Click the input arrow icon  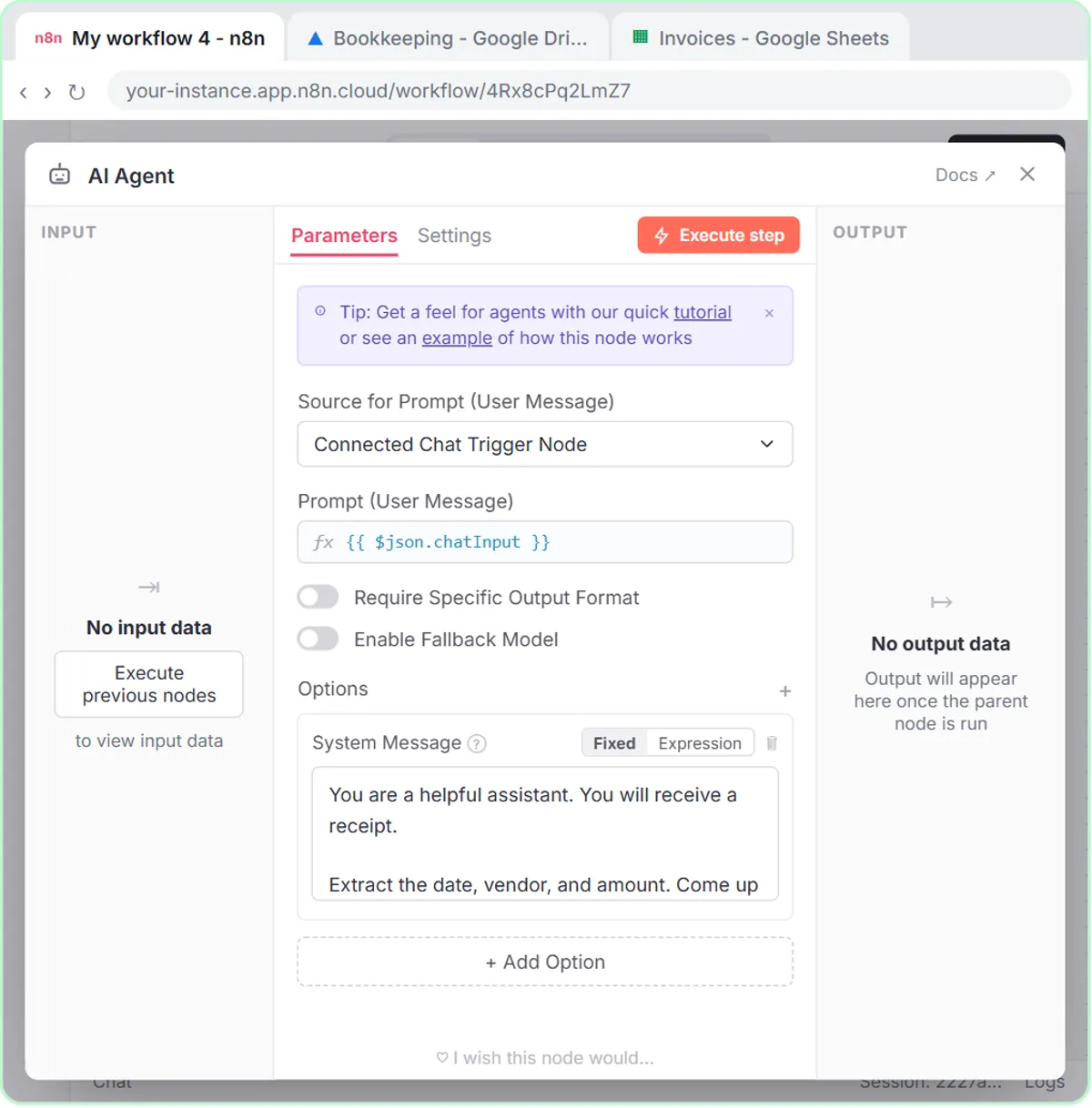pos(149,588)
